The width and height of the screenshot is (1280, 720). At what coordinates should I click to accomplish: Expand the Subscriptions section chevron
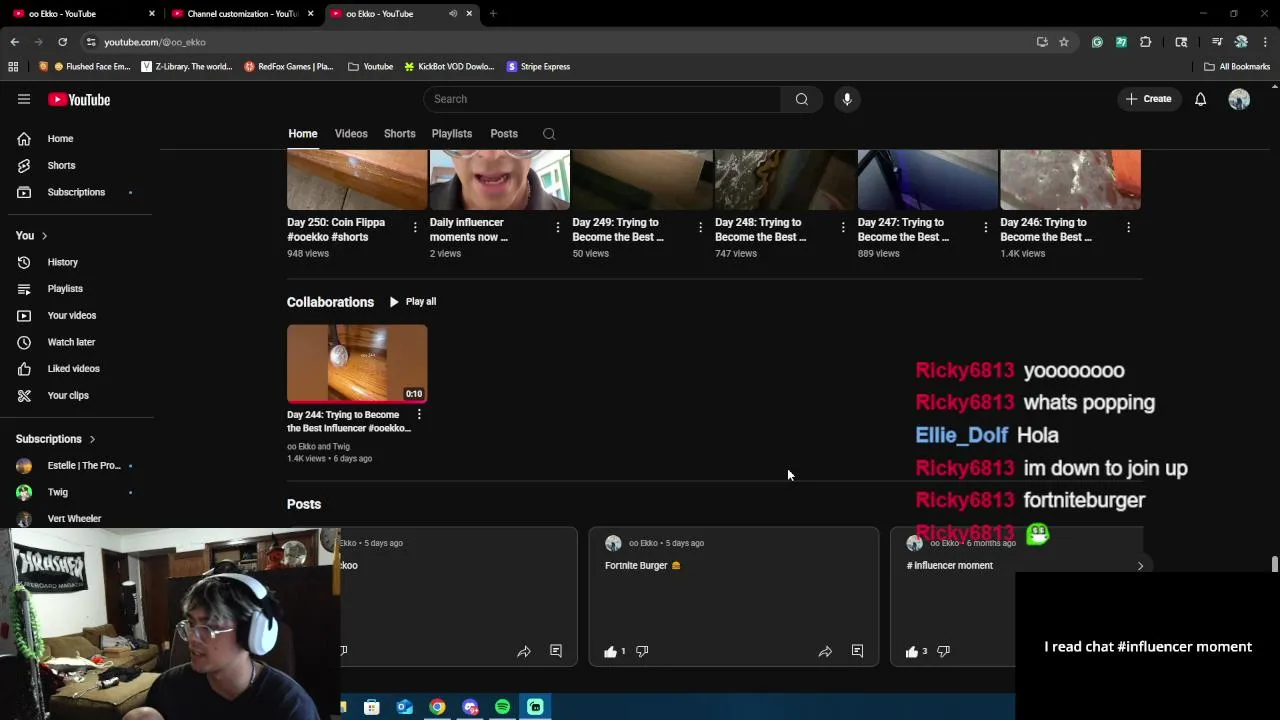pyautogui.click(x=92, y=439)
